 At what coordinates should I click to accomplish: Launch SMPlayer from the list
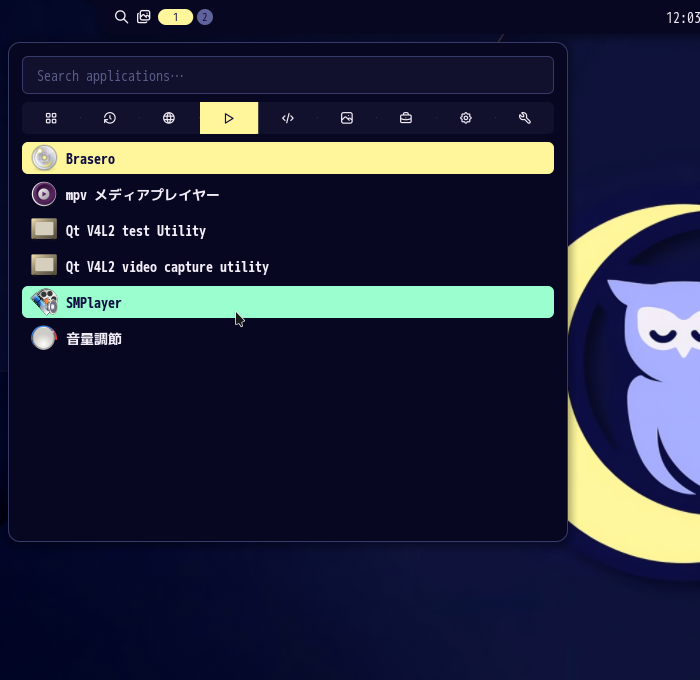point(288,302)
